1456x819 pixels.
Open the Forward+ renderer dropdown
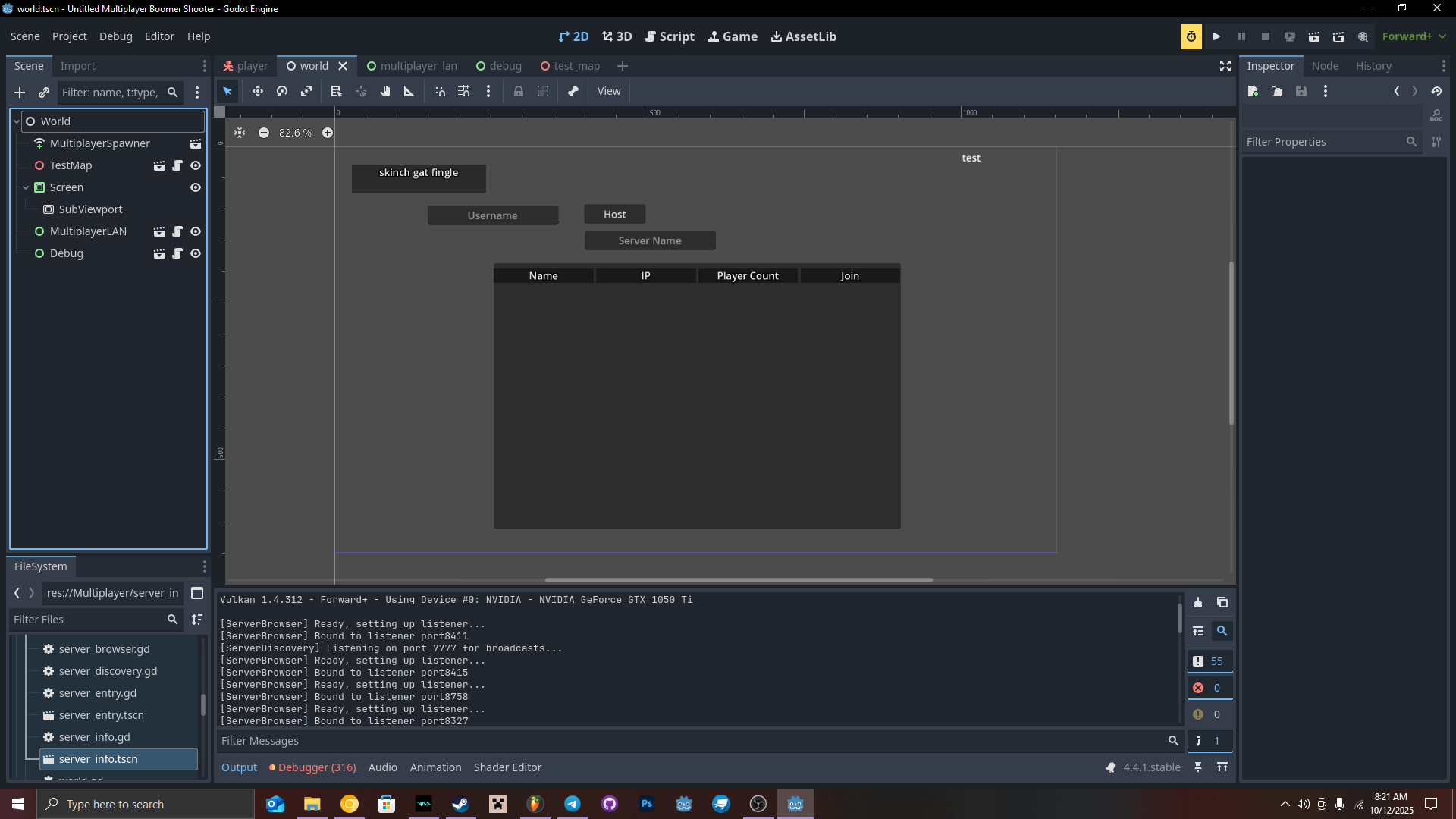1414,36
